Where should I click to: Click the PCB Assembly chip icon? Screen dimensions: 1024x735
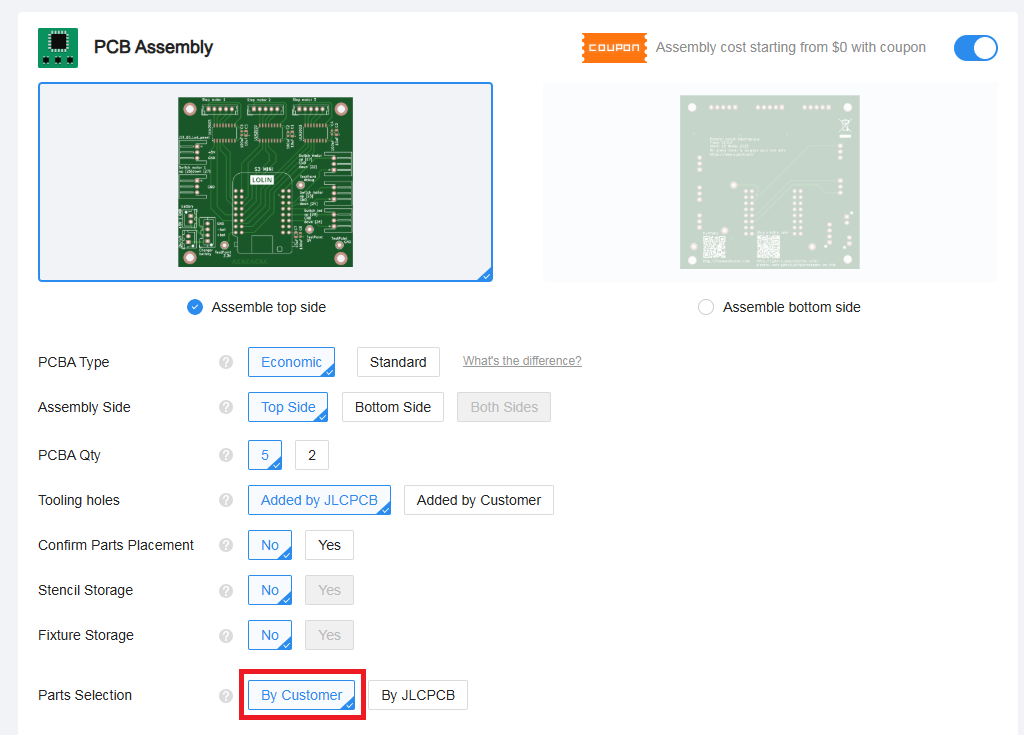[x=58, y=48]
